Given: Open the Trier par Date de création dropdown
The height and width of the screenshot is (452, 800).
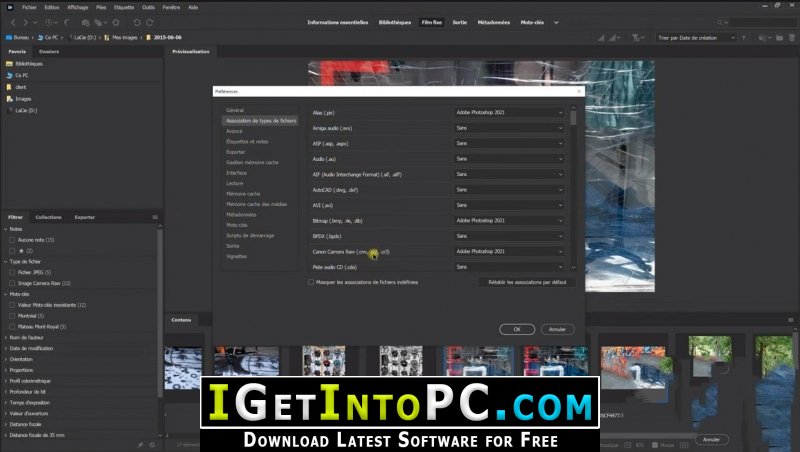Looking at the screenshot, I should coord(696,38).
